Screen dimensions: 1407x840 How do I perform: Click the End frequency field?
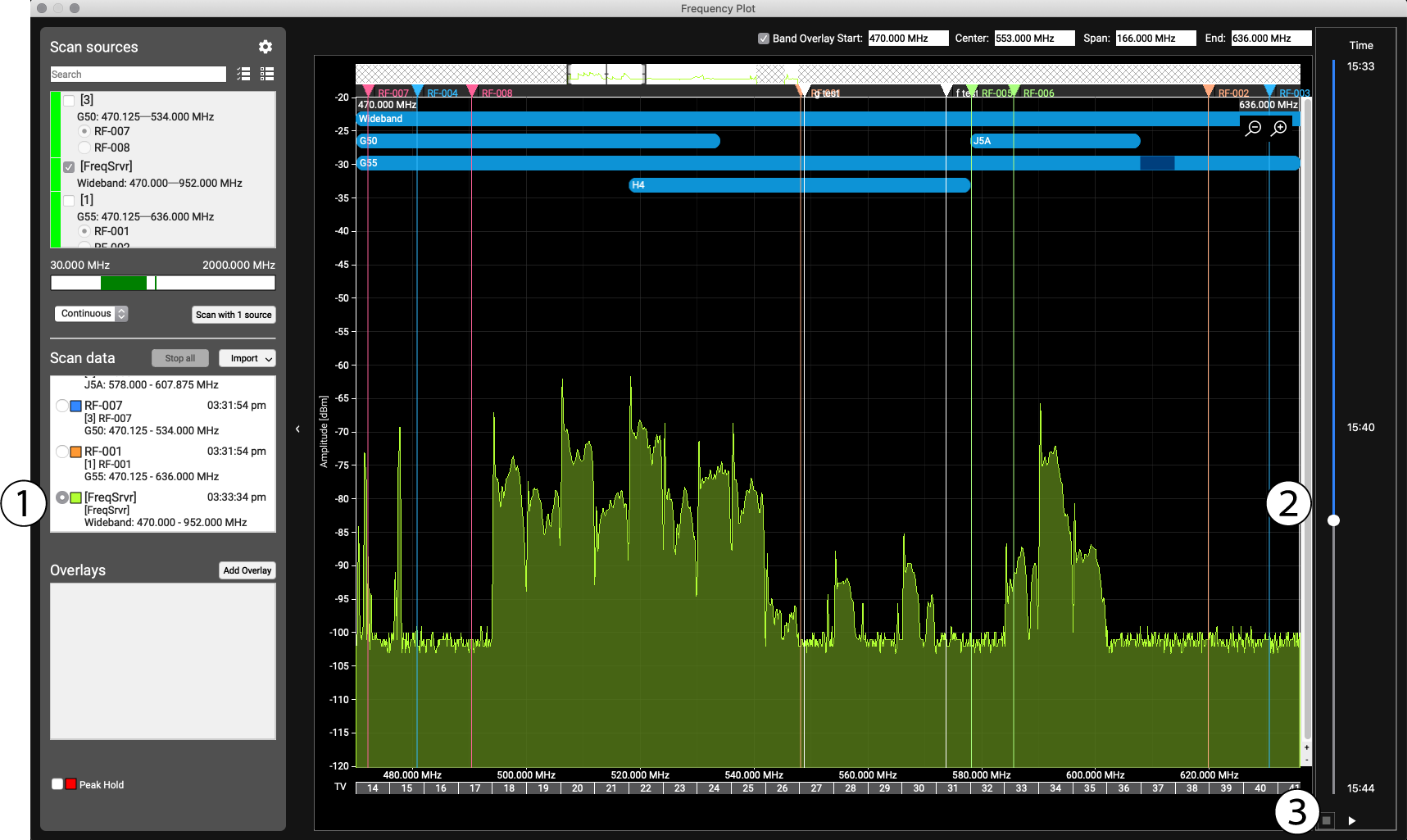click(1271, 39)
